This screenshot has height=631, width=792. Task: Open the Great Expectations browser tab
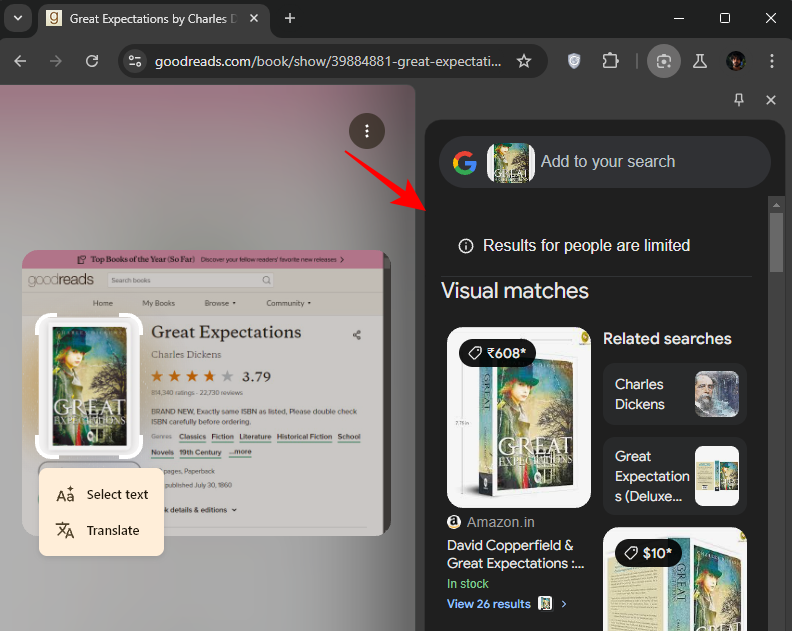point(150,18)
